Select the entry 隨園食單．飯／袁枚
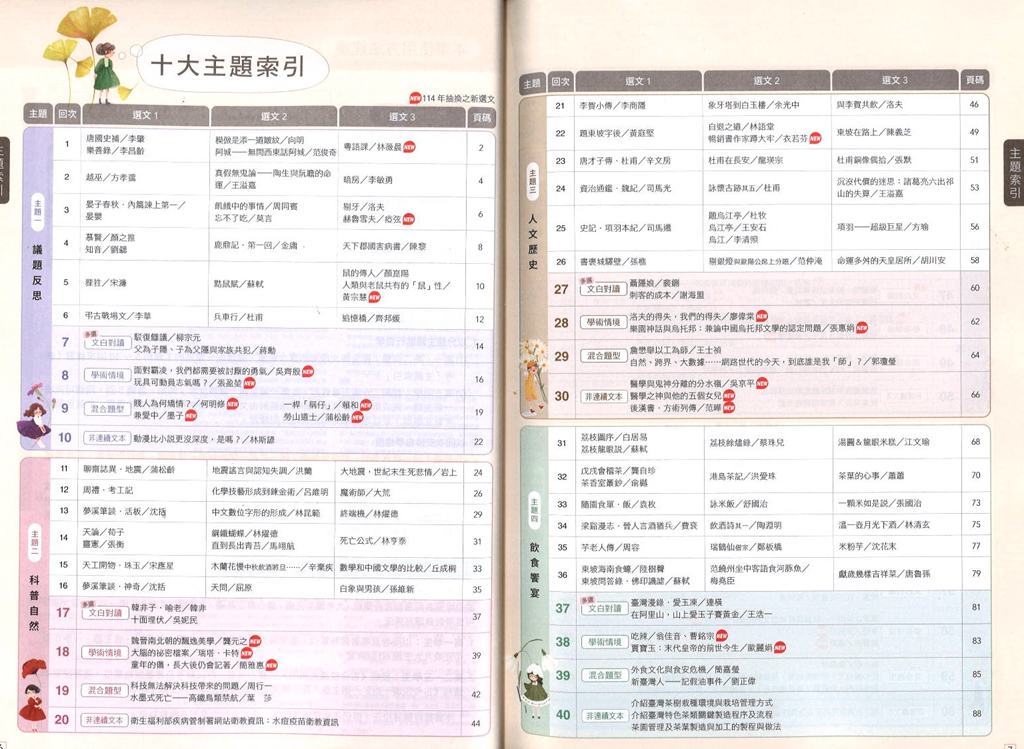This screenshot has width=1024, height=749. [x=618, y=505]
